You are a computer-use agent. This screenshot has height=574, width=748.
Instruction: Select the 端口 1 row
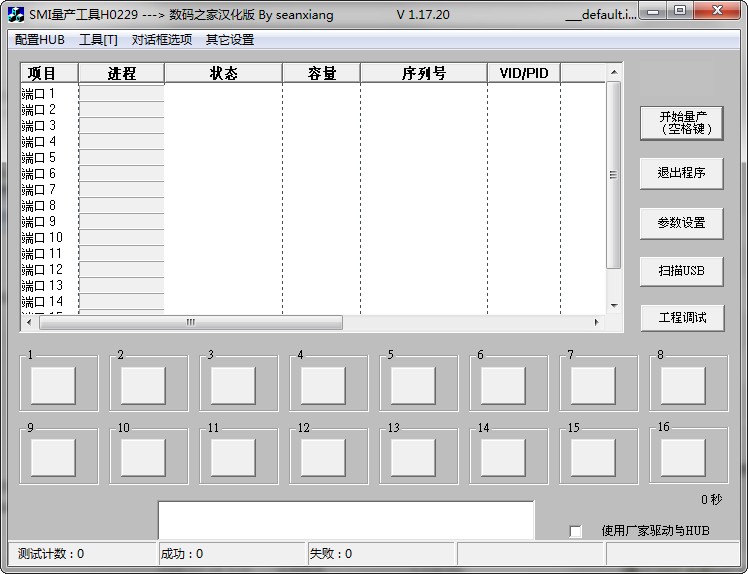(313, 94)
